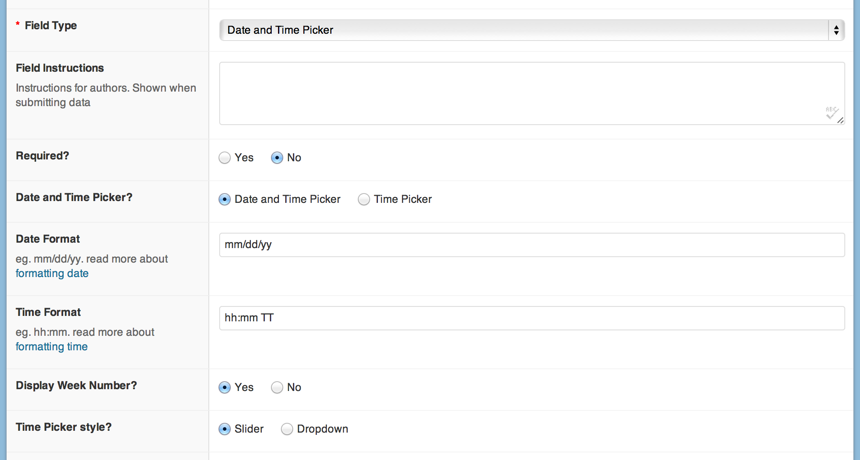
Task: Select No for Required
Action: (278, 158)
